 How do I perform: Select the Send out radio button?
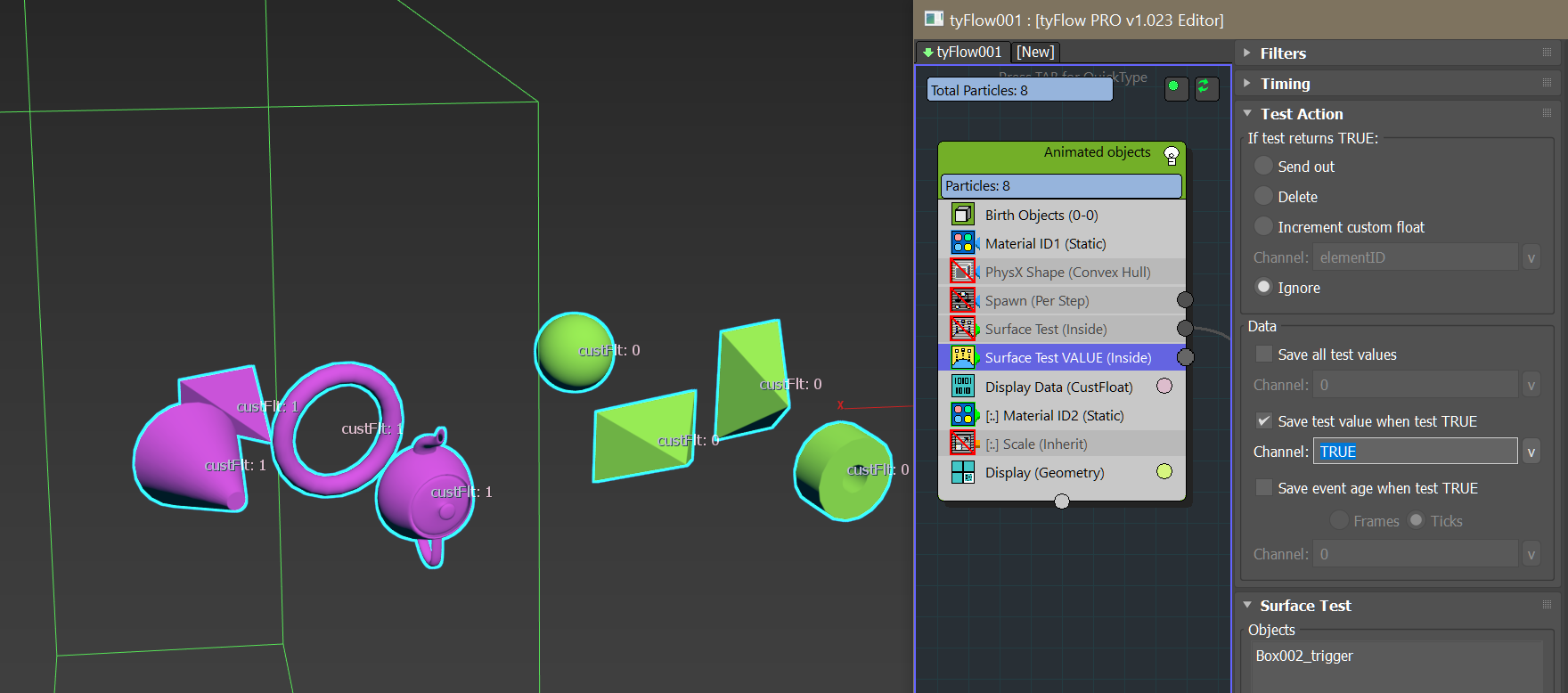[1263, 167]
